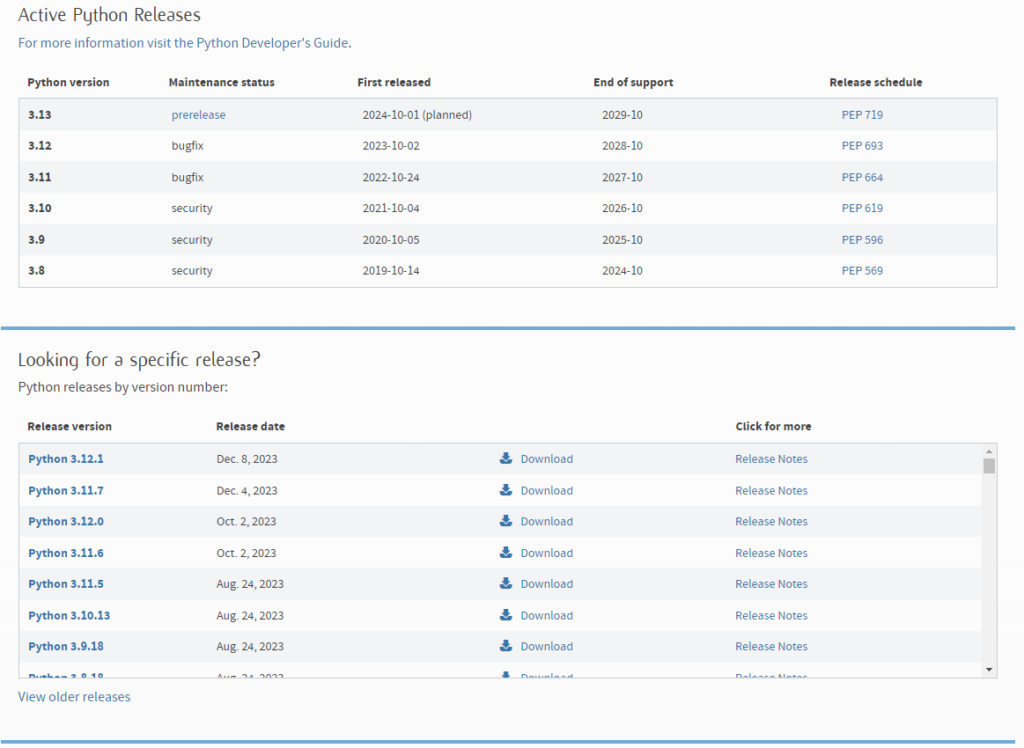Screen dimensions: 1024x748
Task: Hit download icon for Python 3.11.5
Action: tap(506, 584)
